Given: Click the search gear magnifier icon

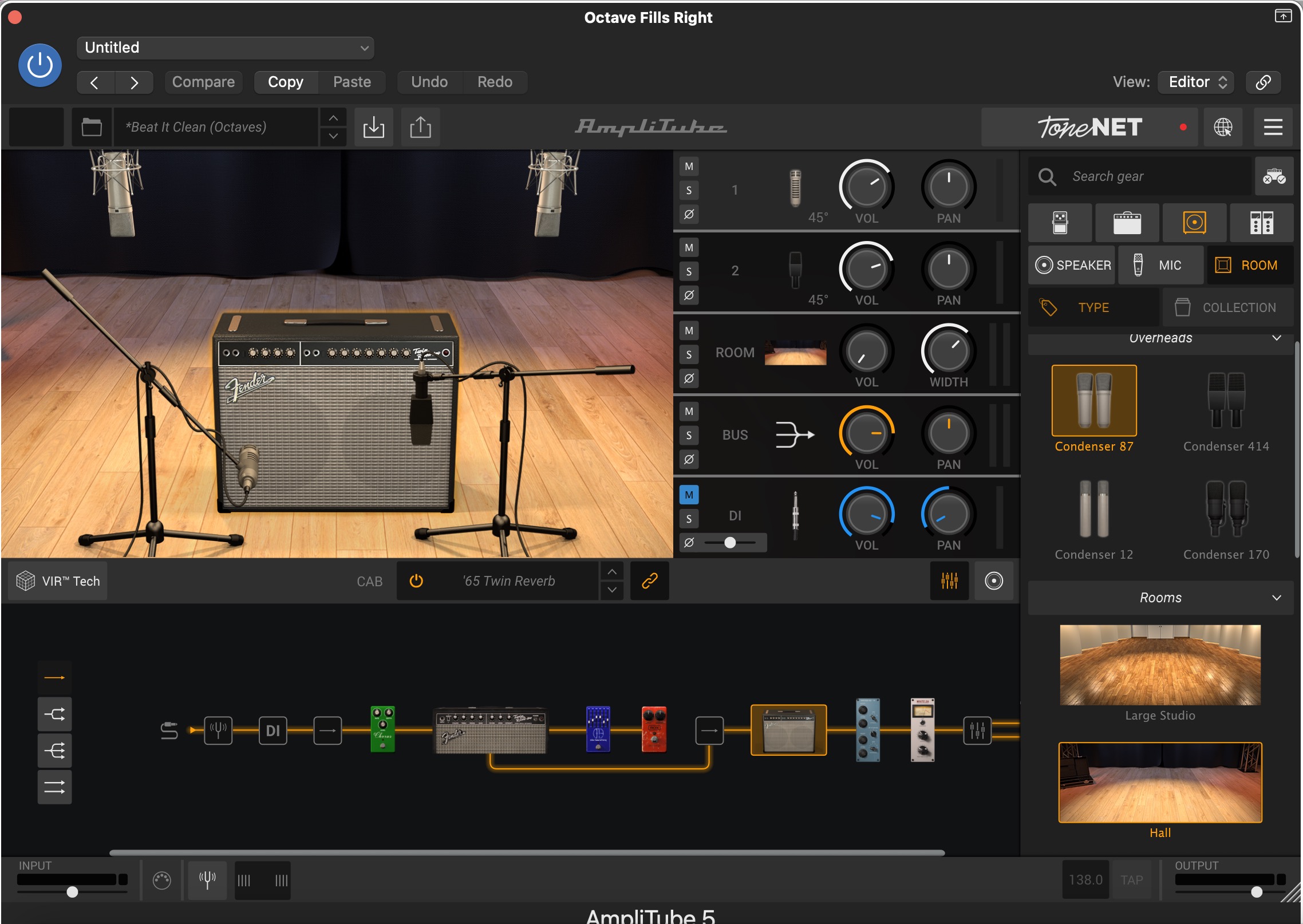Looking at the screenshot, I should [1047, 176].
